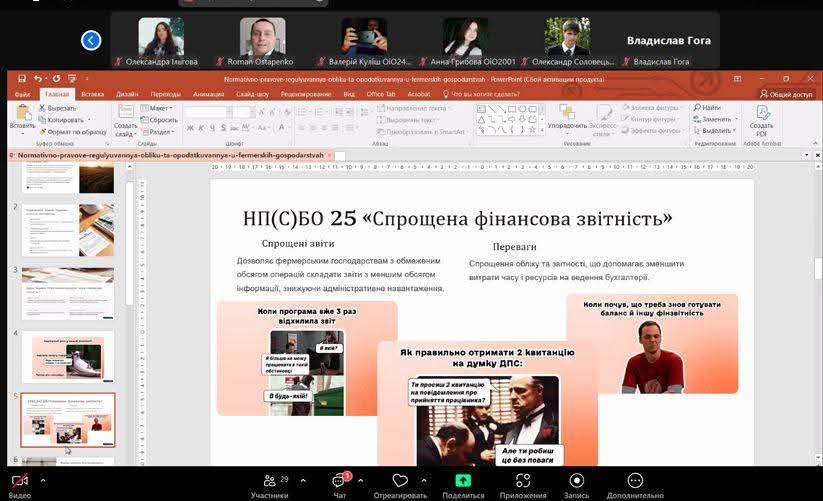The width and height of the screenshot is (823, 501).
Task: Select slide 5 thumbnail
Action: (68, 420)
